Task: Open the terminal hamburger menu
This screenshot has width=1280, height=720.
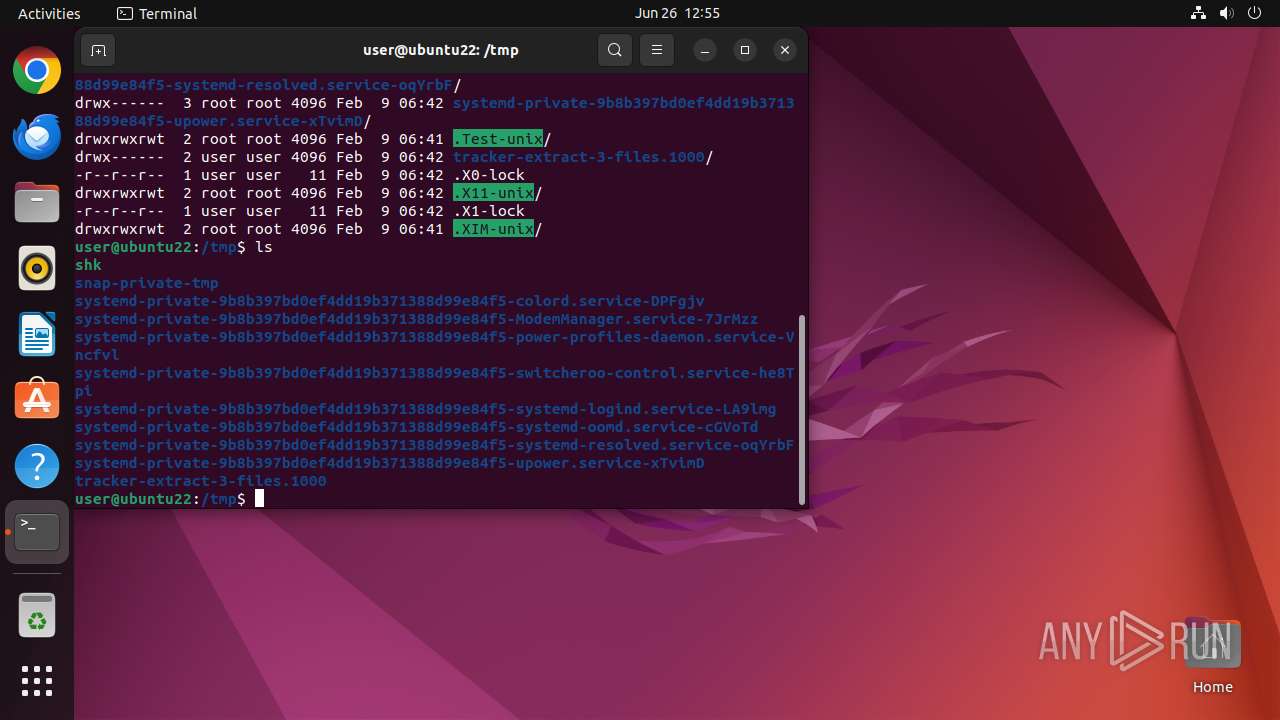Action: point(657,50)
